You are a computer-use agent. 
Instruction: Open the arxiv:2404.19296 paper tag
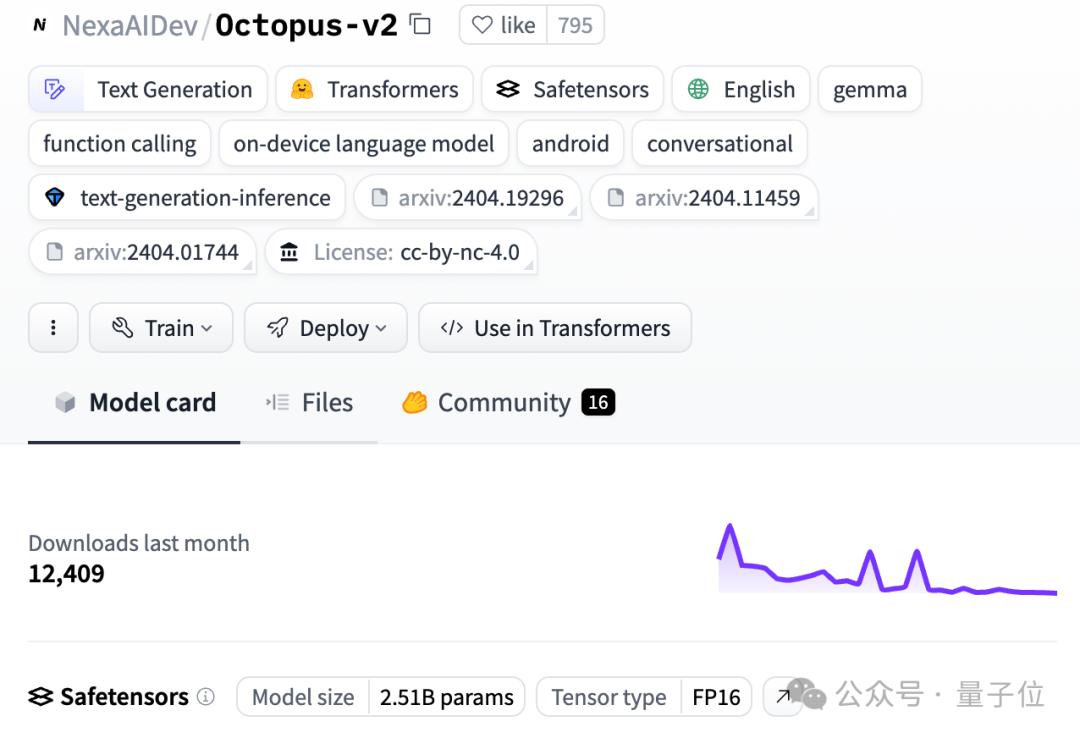(x=468, y=198)
